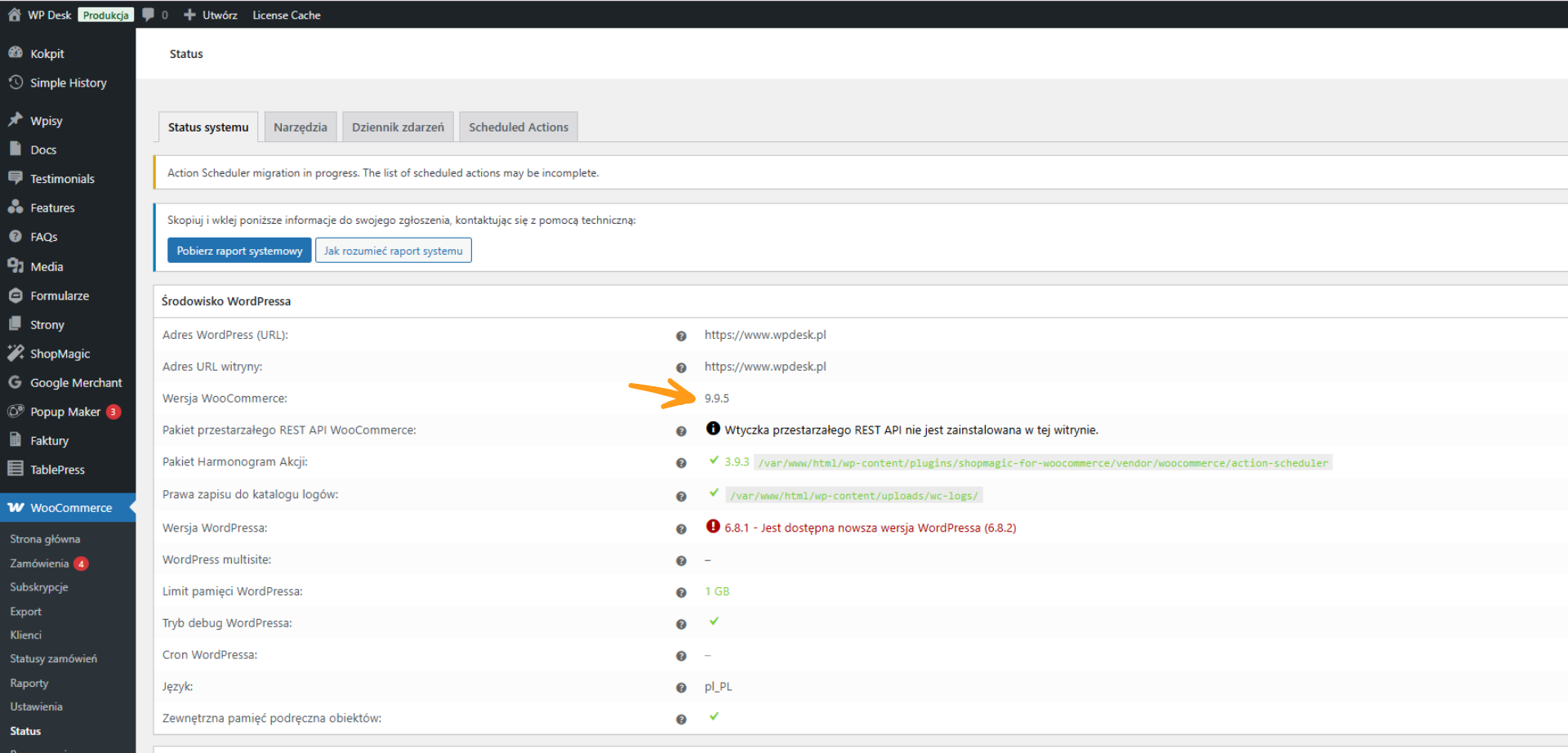1568x753 pixels.
Task: Open Ustawienia submenu item
Action: click(x=36, y=706)
